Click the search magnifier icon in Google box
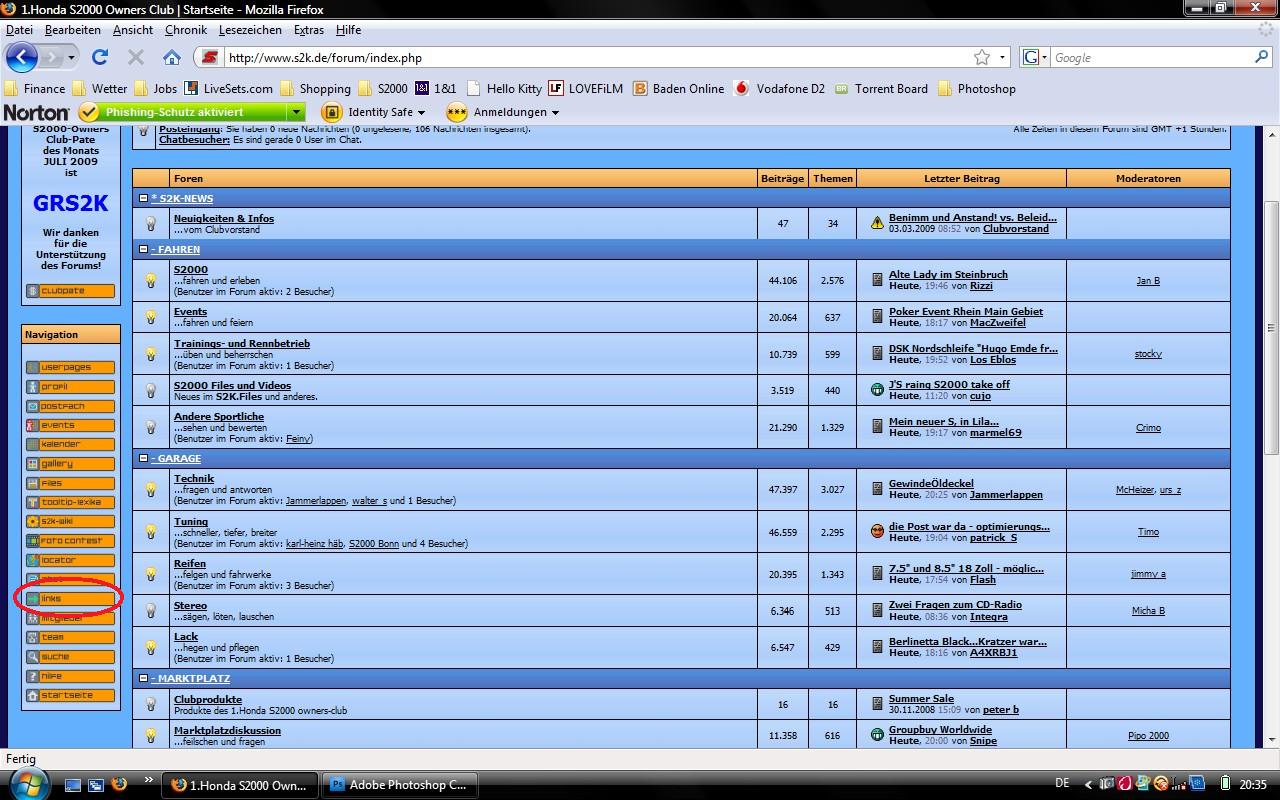Viewport: 1280px width, 800px height. tap(1261, 57)
